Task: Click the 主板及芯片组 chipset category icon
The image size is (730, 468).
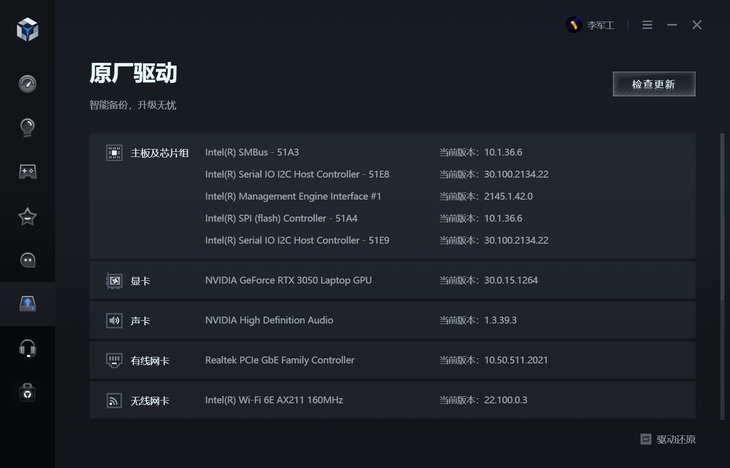Action: click(x=114, y=153)
